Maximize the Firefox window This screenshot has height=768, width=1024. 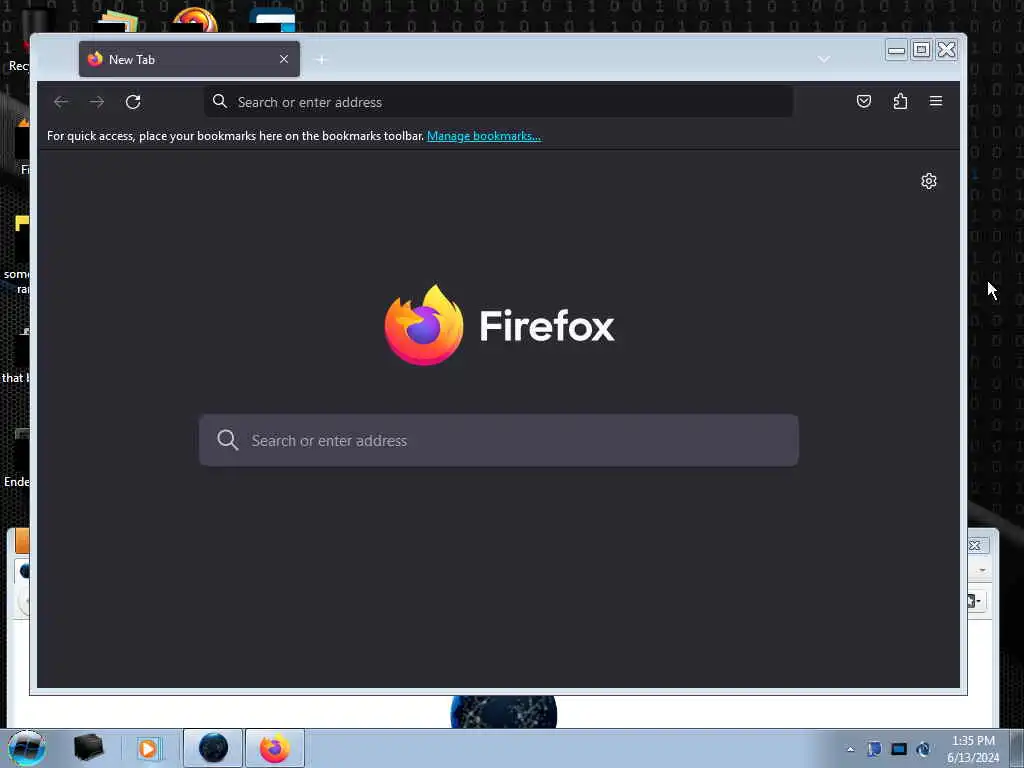click(x=921, y=50)
